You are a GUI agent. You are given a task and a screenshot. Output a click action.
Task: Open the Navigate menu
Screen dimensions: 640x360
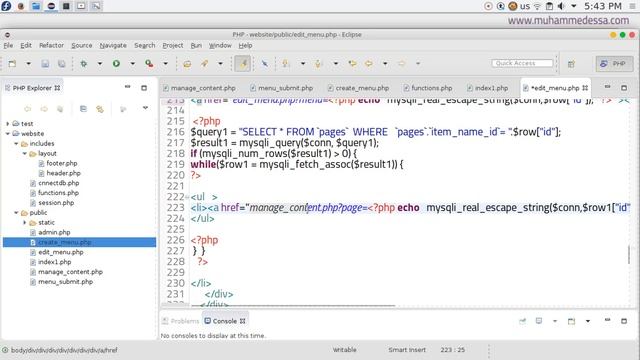pyautogui.click(x=113, y=45)
